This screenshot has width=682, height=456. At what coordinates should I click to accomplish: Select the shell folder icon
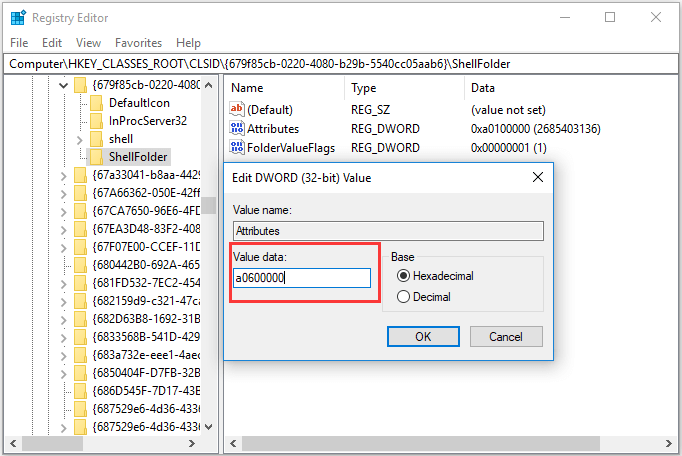(96, 139)
